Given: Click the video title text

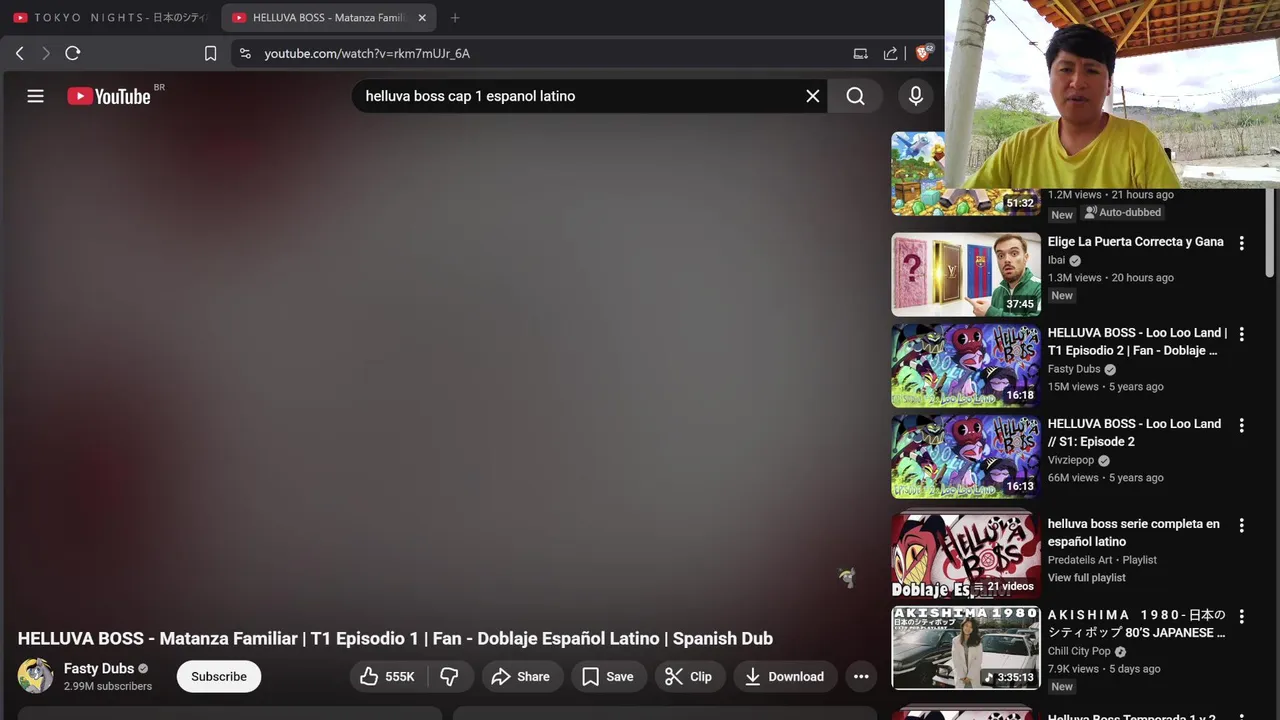Looking at the screenshot, I should 395,638.
